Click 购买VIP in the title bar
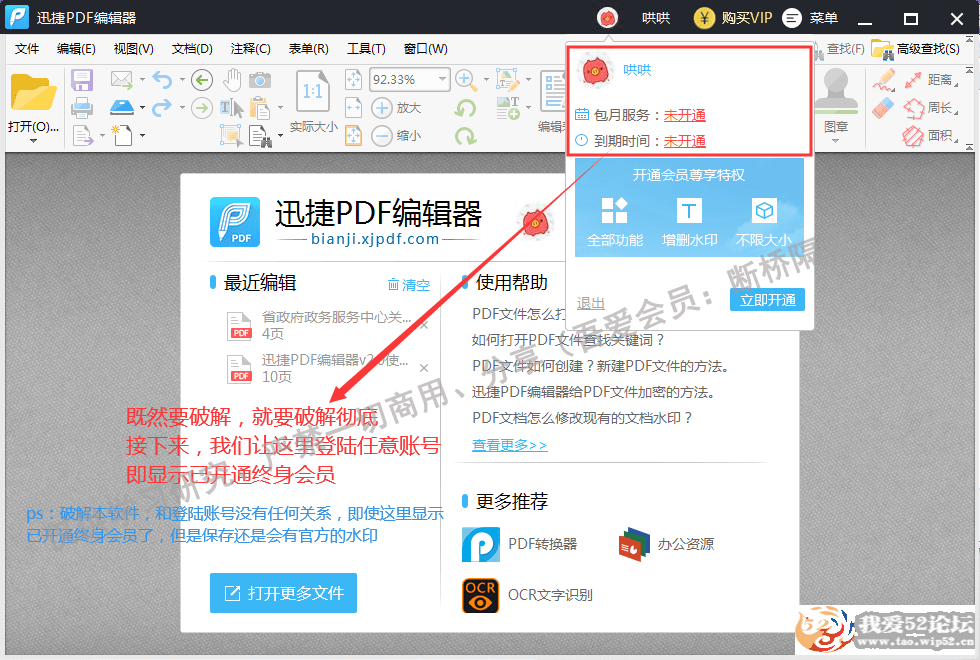 pos(733,18)
